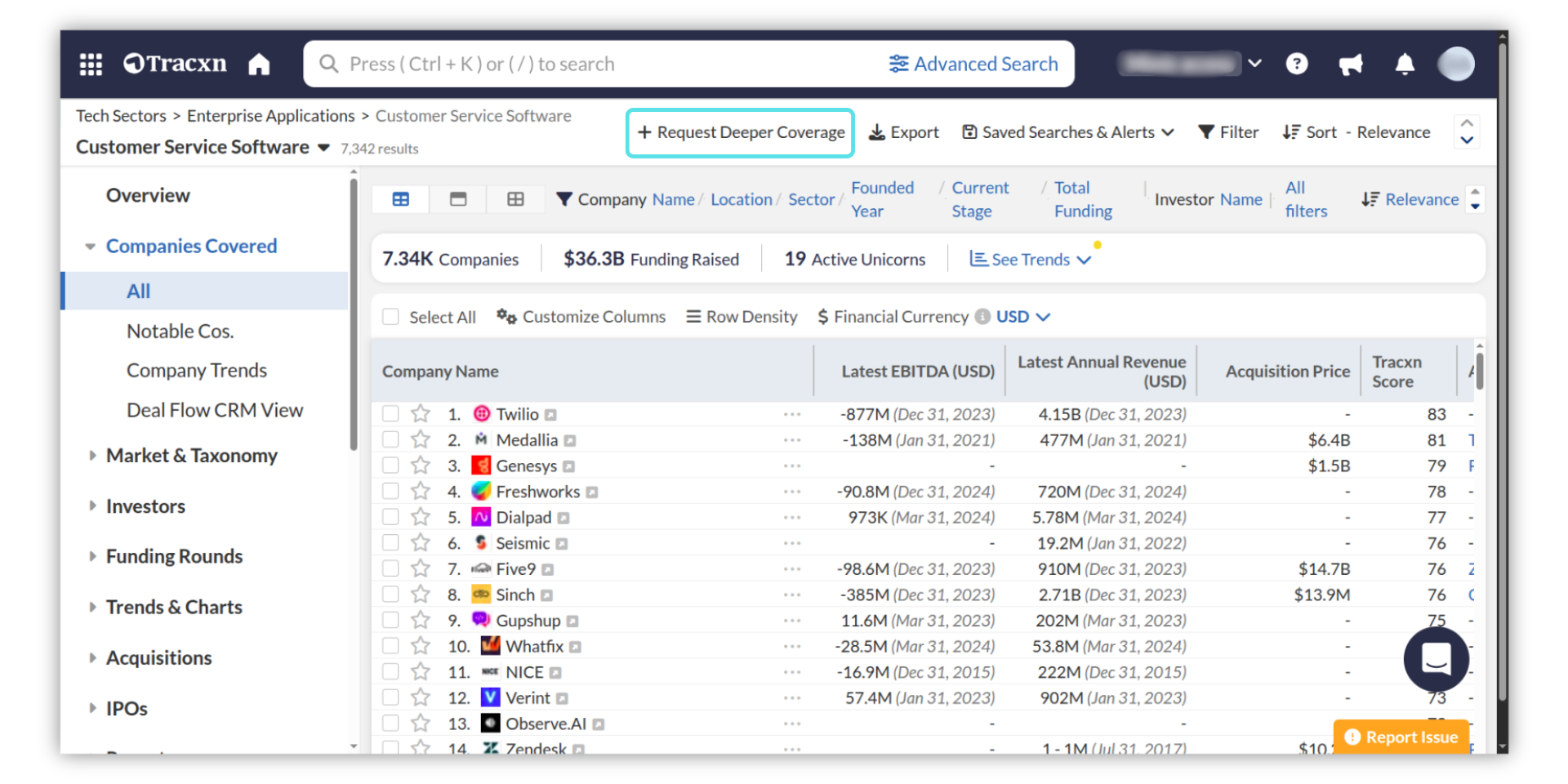Screen dimensions: 1568x784
Task: Star the Twilio company row
Action: (x=421, y=414)
